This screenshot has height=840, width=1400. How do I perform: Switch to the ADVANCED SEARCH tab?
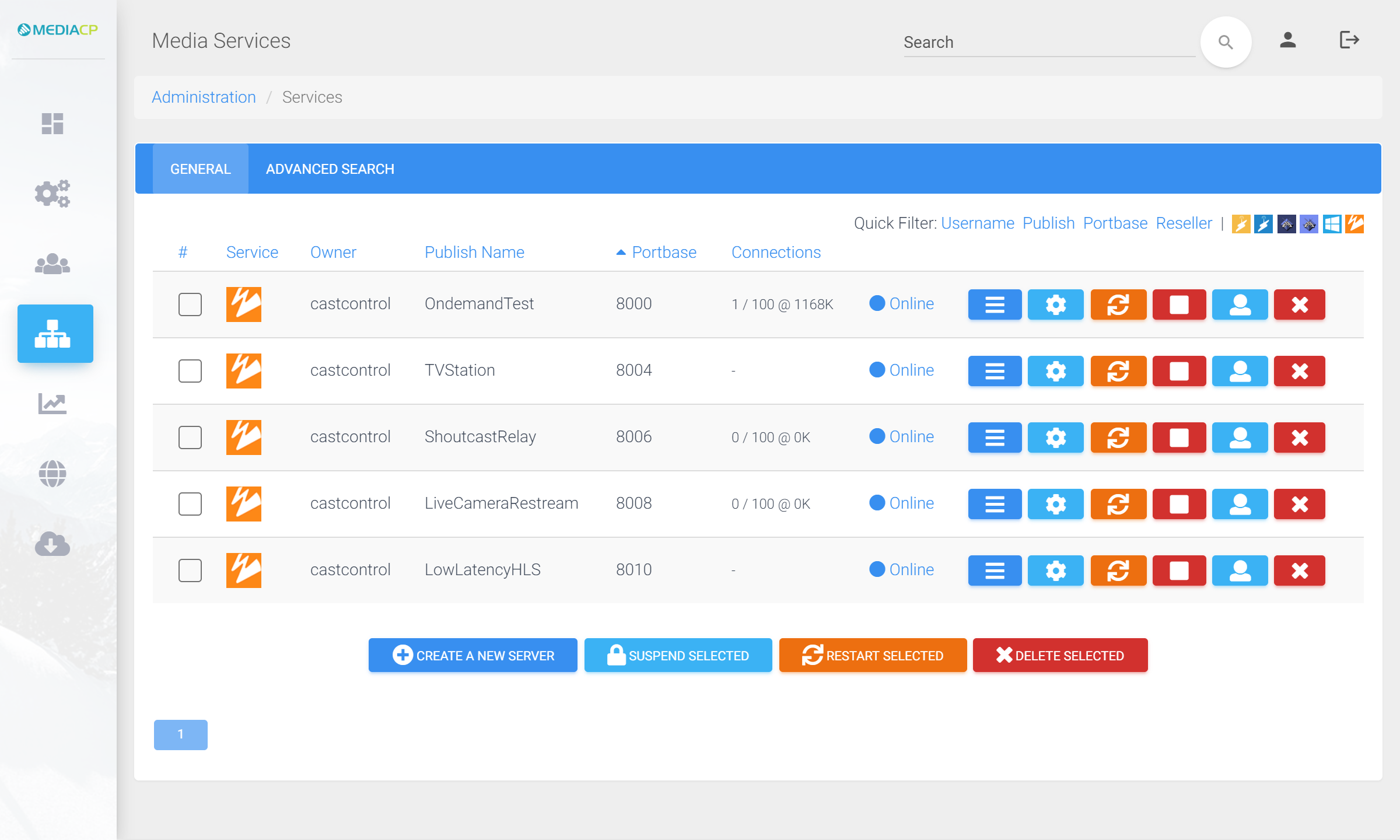pos(330,169)
